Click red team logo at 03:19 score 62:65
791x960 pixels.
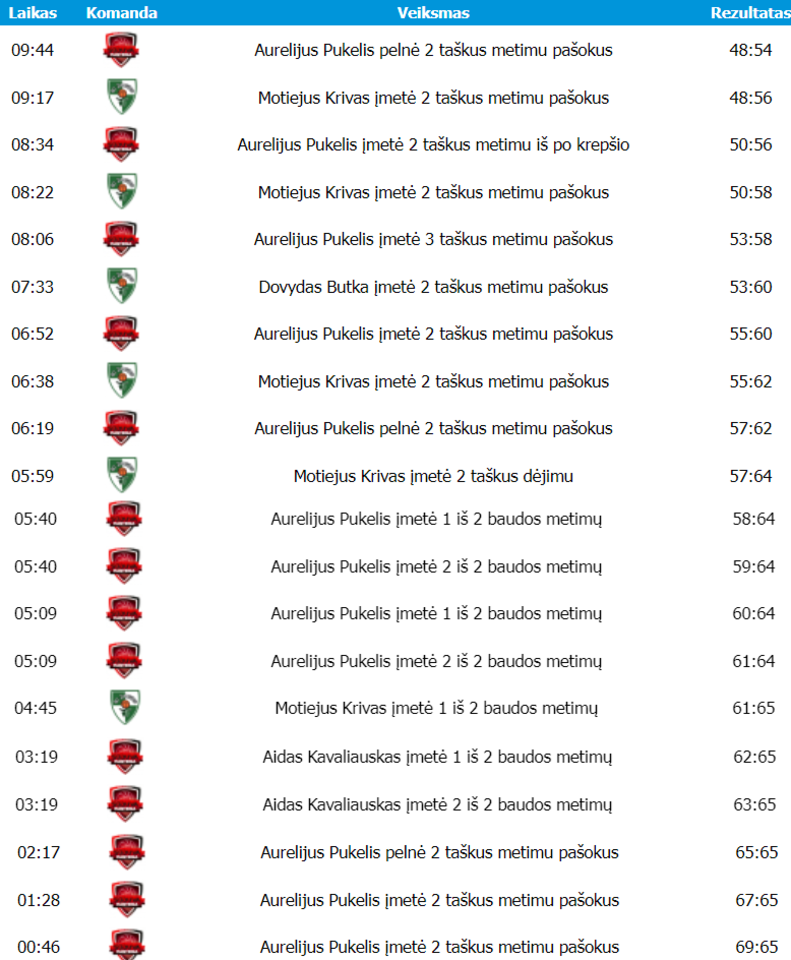coord(125,756)
